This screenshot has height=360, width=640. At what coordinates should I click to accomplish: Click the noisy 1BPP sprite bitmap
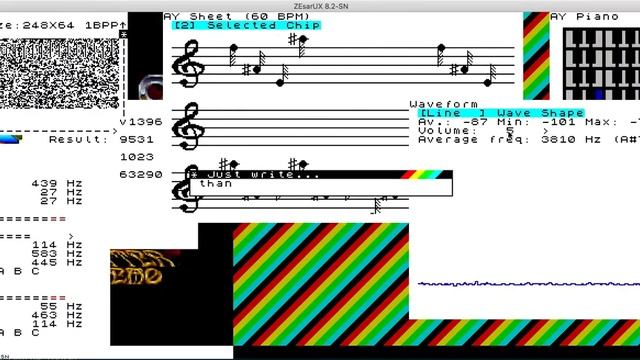pyautogui.click(x=60, y=73)
